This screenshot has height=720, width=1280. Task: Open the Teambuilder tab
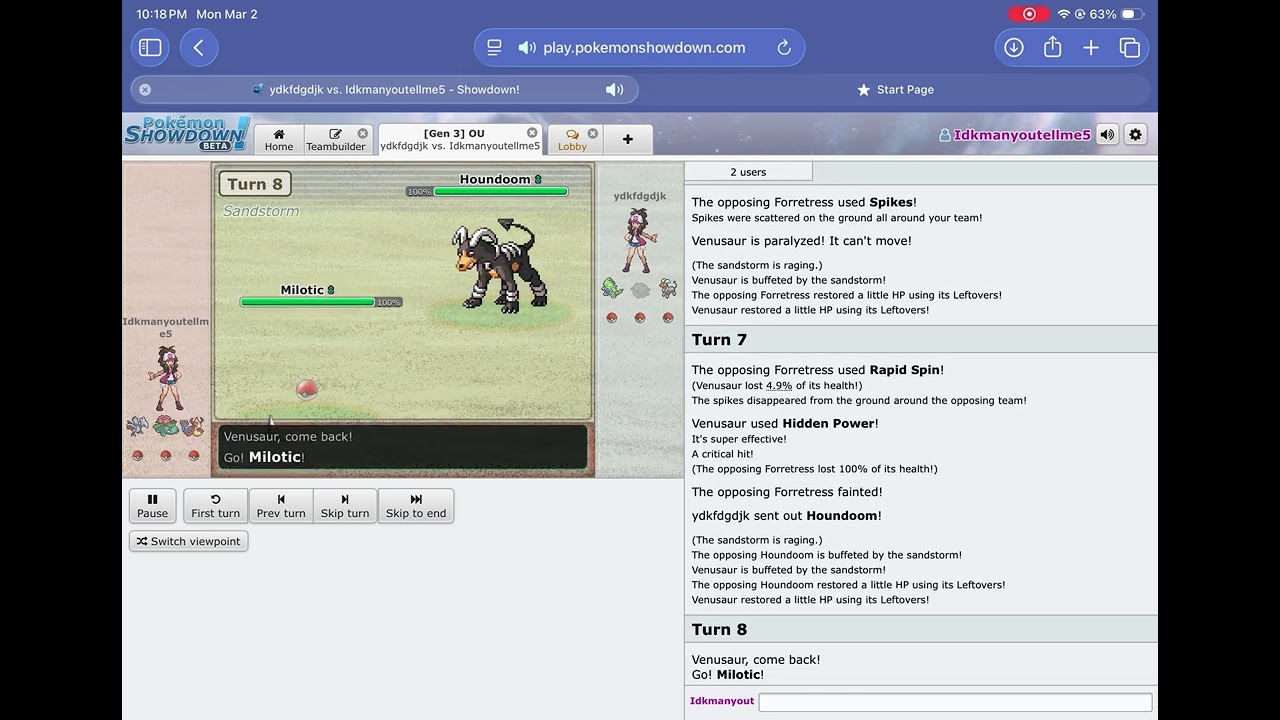[x=336, y=139]
